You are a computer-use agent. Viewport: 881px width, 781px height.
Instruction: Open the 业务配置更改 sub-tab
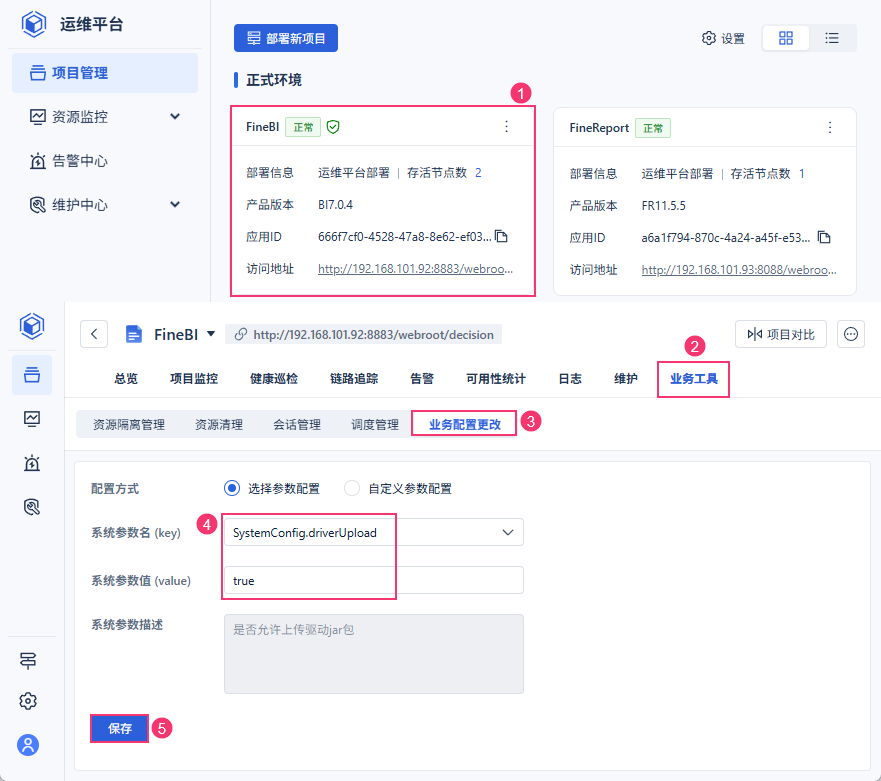point(465,424)
